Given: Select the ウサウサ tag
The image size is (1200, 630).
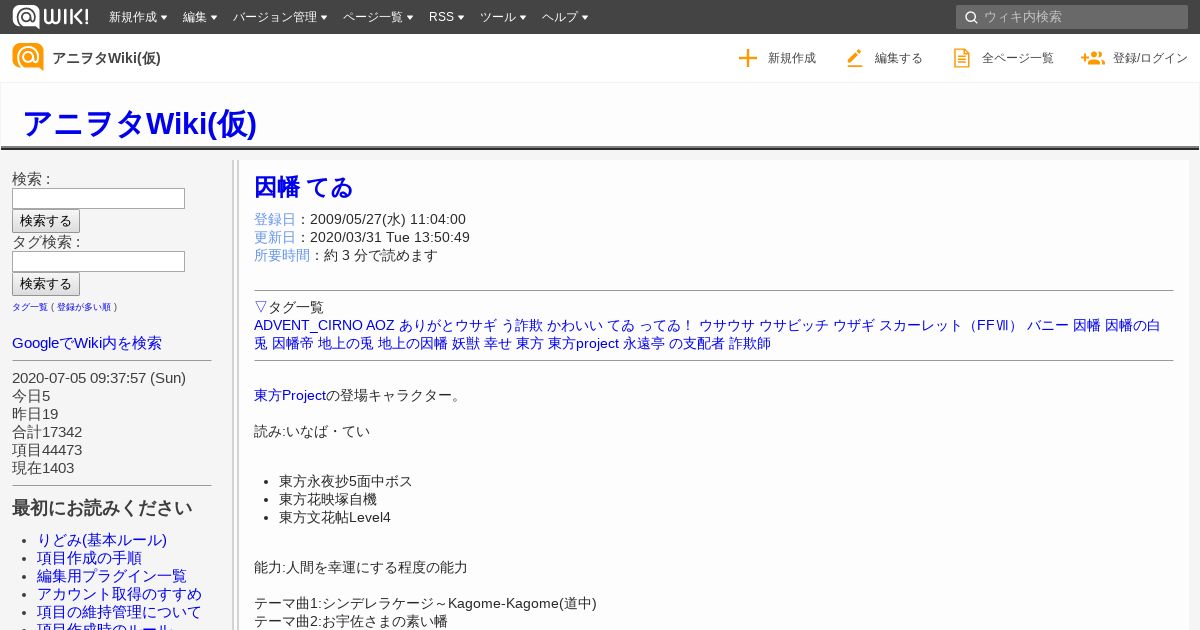Looking at the screenshot, I should (x=727, y=325).
